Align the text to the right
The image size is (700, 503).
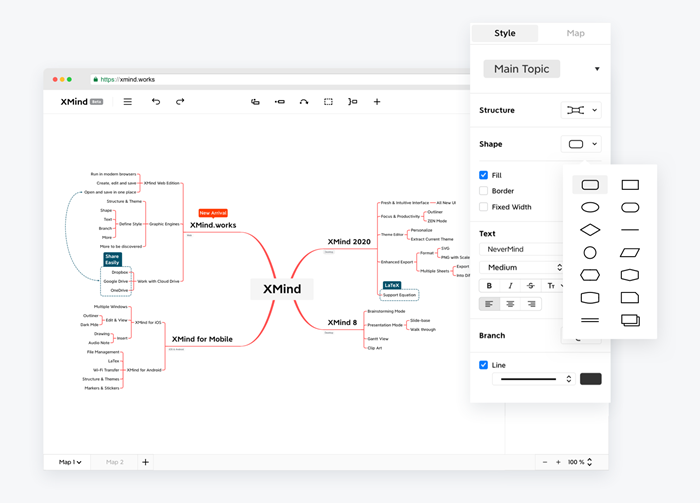coord(531,304)
